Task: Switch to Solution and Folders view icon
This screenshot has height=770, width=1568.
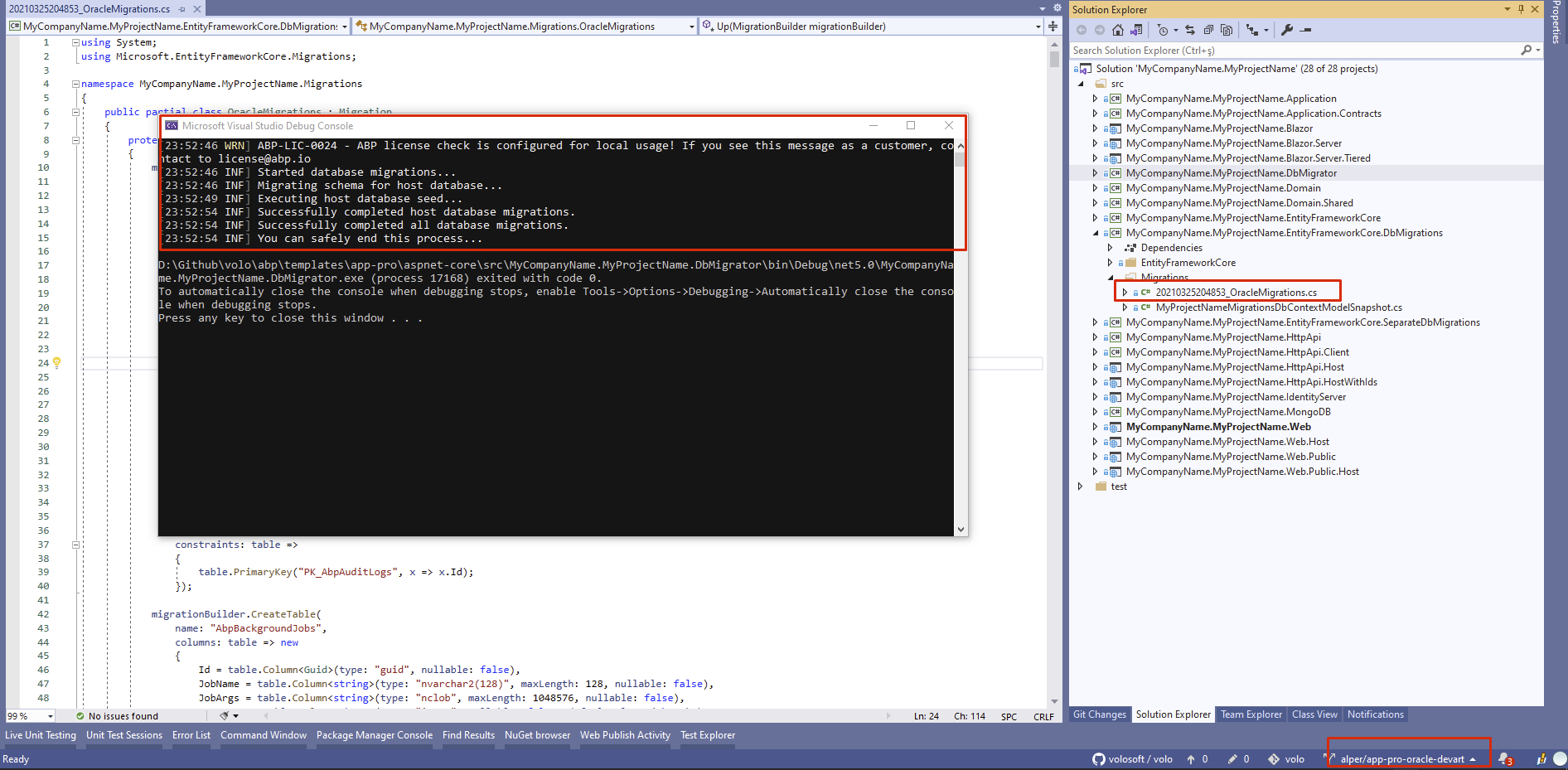Action: point(1136,30)
